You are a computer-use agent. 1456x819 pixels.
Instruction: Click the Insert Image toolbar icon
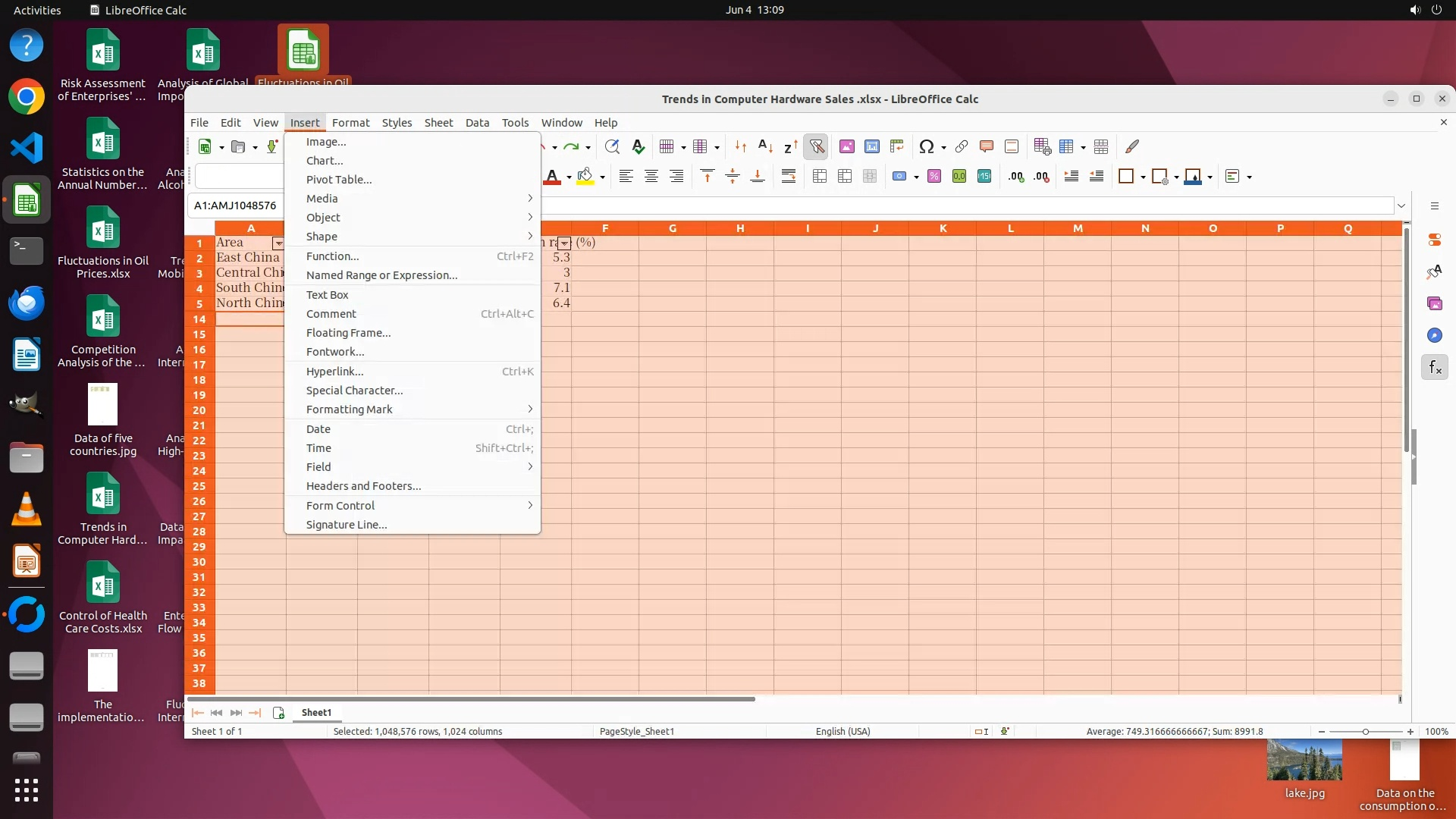point(846,147)
